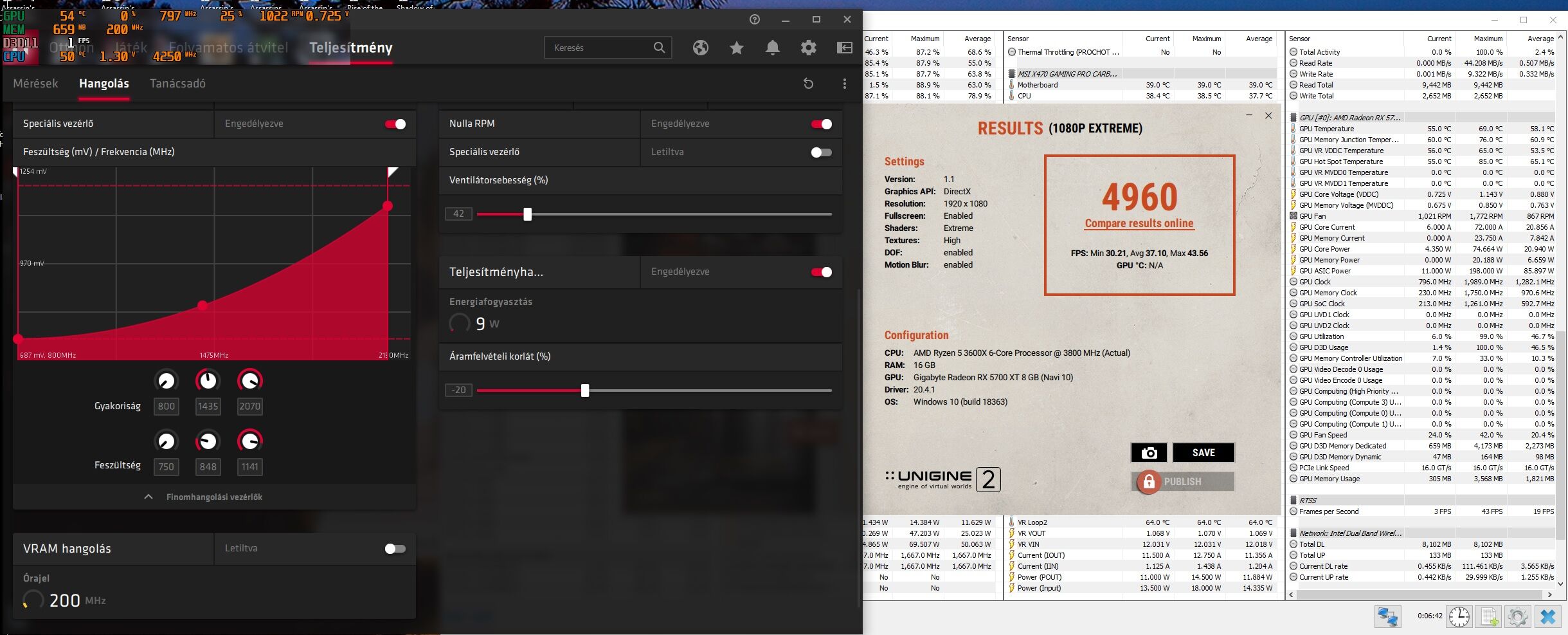Open the help icon in Radeon Software
The image size is (1568, 635).
[755, 19]
